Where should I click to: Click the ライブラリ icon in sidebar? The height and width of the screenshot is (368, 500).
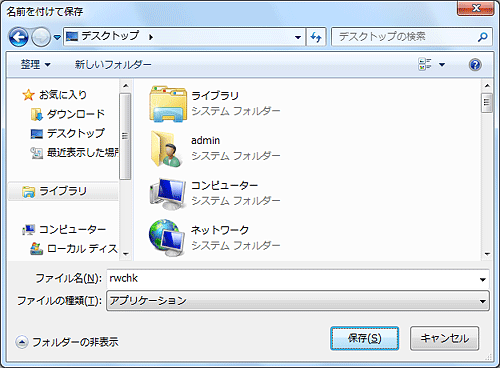pyautogui.click(x=28, y=192)
